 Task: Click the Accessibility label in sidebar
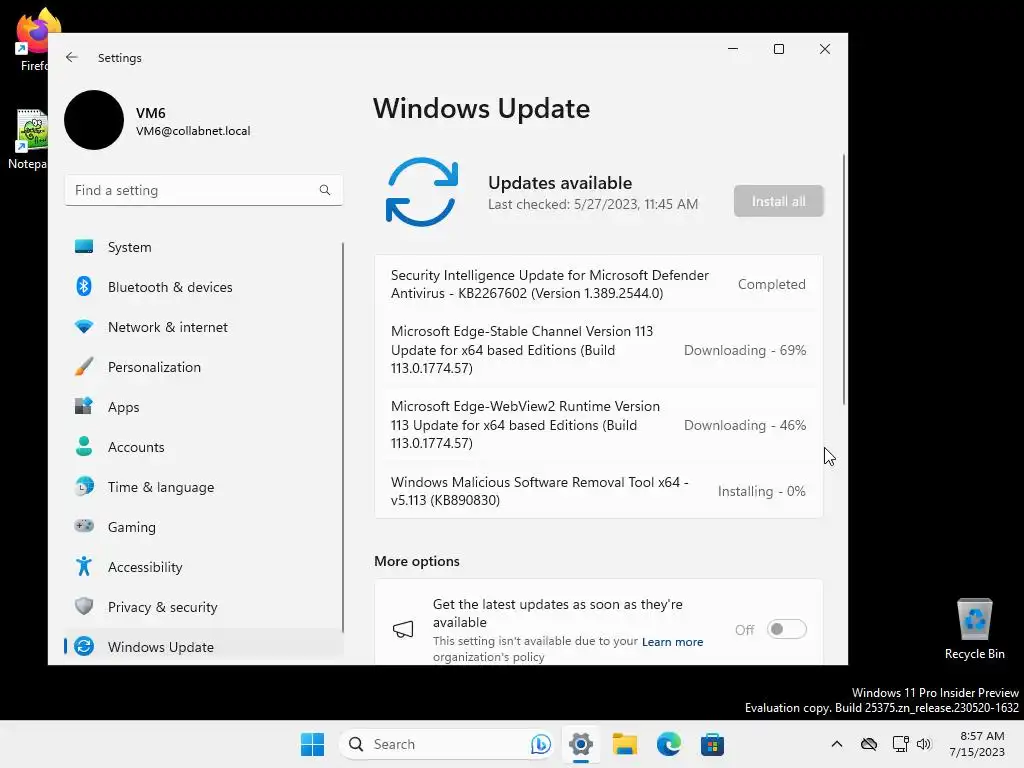[x=145, y=567]
